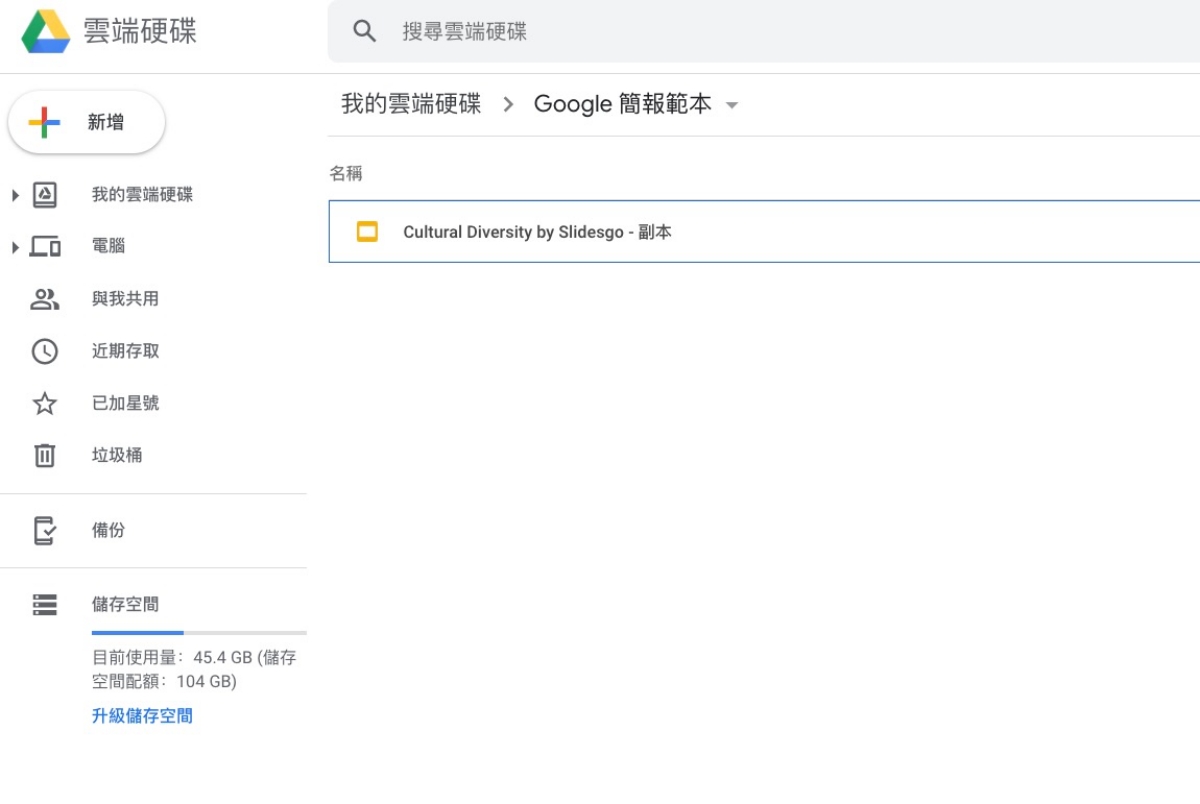Open the 垃圾桶 trash icon
Viewport: 1200px width, 804px height.
45,455
